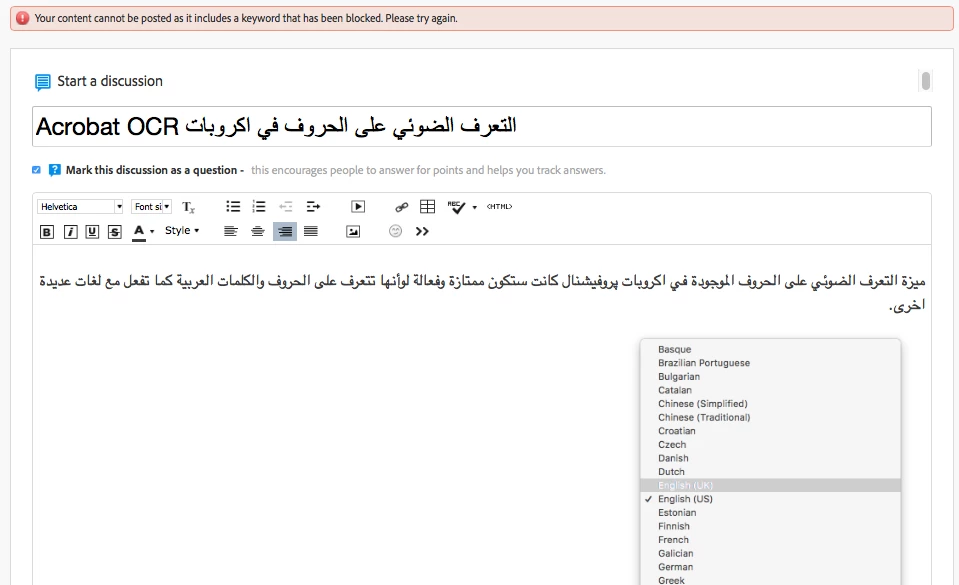Image resolution: width=959 pixels, height=585 pixels.
Task: Insert a bulleted list
Action: [233, 207]
